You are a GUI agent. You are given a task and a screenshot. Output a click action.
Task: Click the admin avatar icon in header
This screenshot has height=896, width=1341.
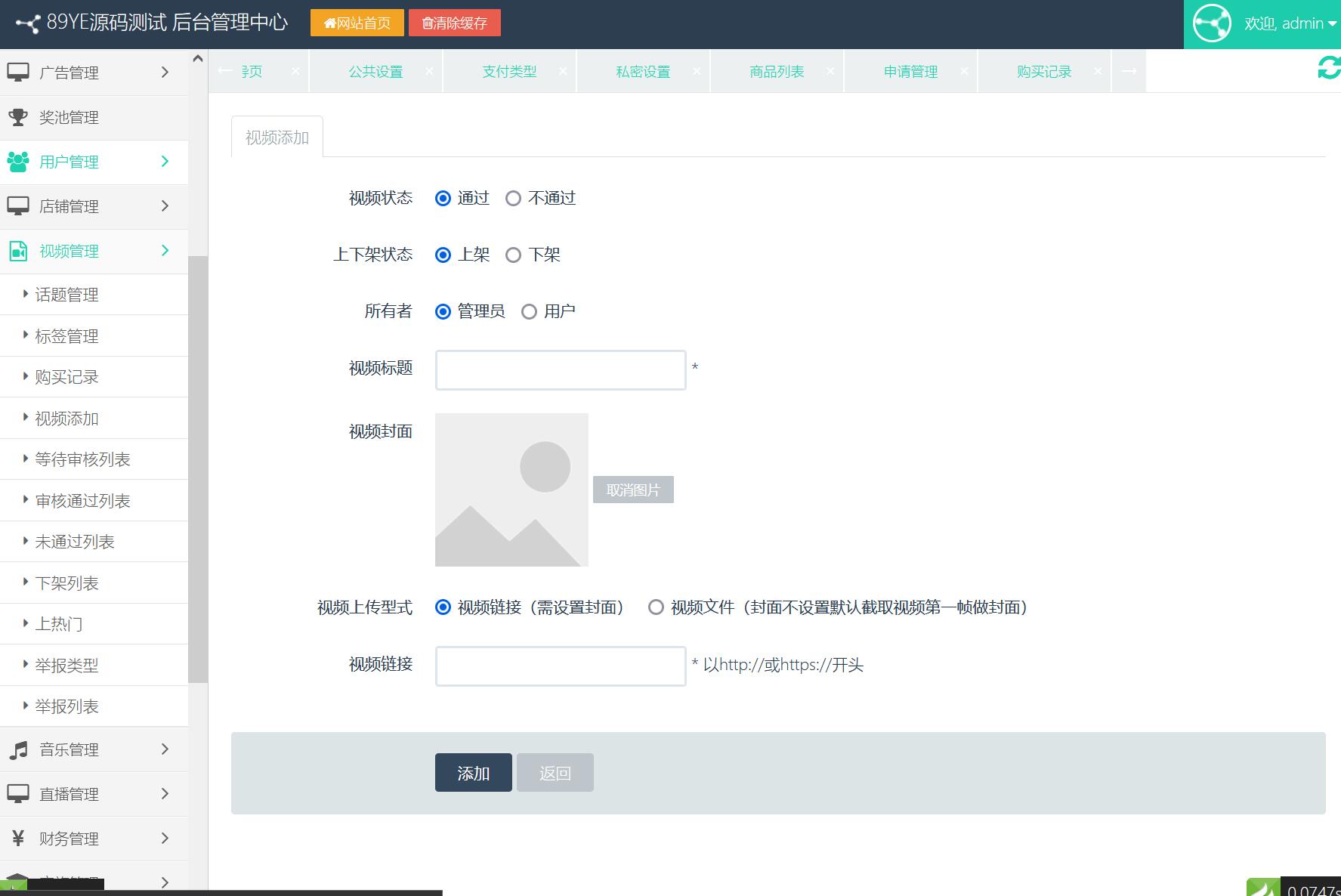click(1212, 23)
